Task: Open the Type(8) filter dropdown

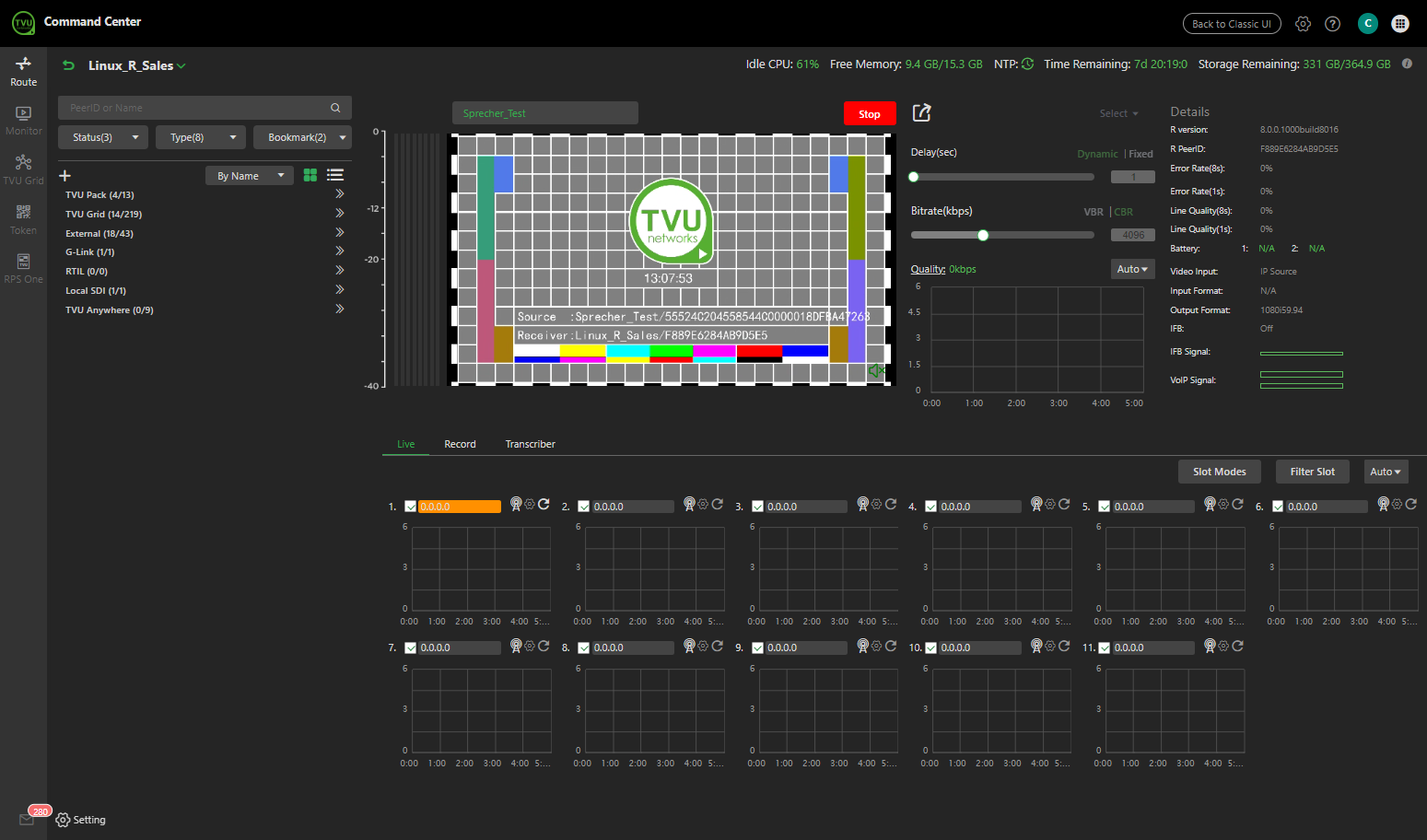Action: point(201,137)
